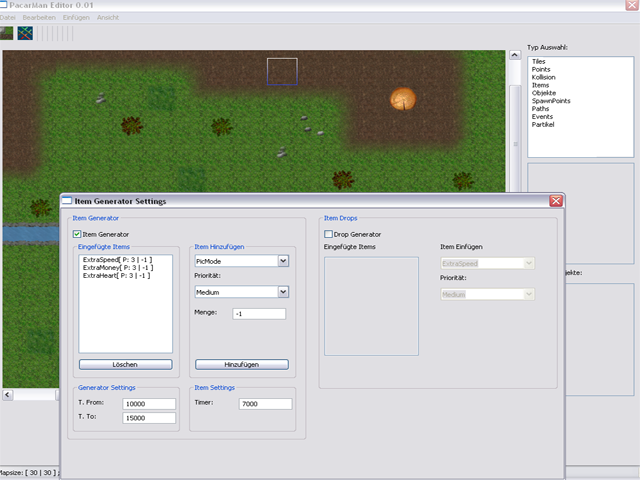Select SpawnPoints in the Typ Auswahl list

(x=551, y=101)
